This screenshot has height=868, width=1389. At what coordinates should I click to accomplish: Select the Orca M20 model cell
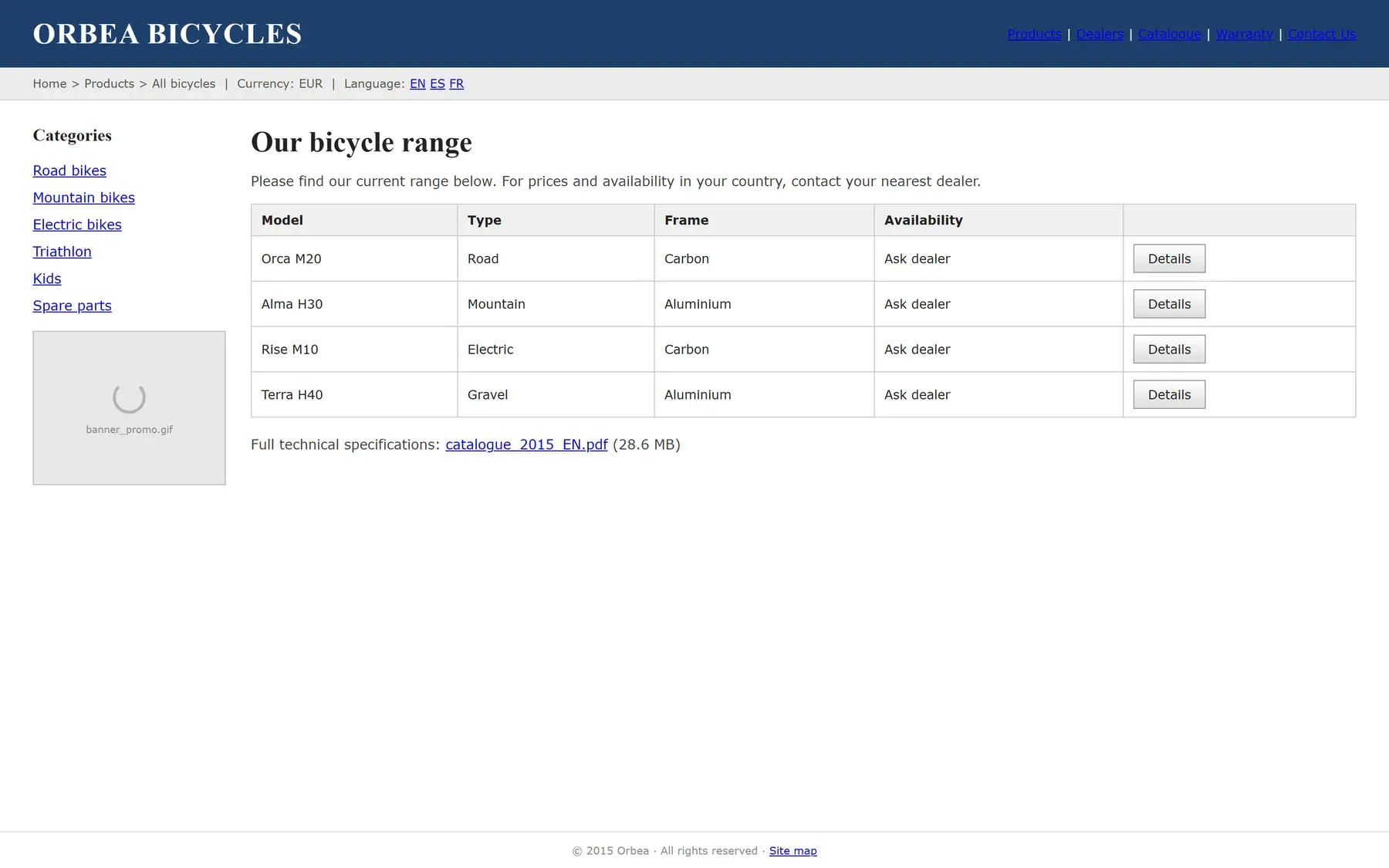[x=354, y=258]
